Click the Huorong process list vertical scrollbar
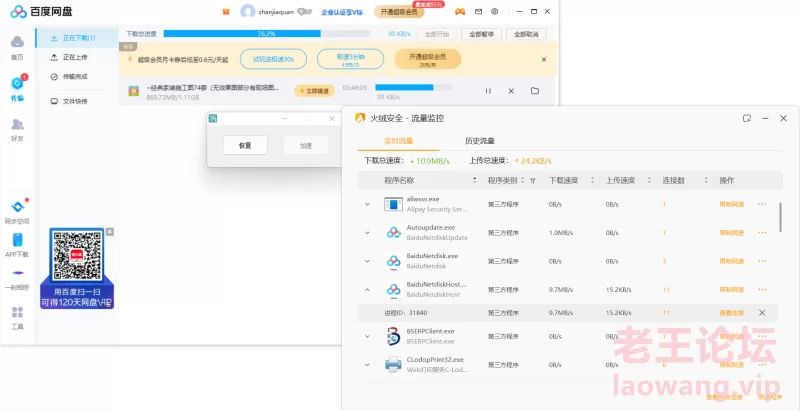This screenshot has height=411, width=800. coord(781,217)
